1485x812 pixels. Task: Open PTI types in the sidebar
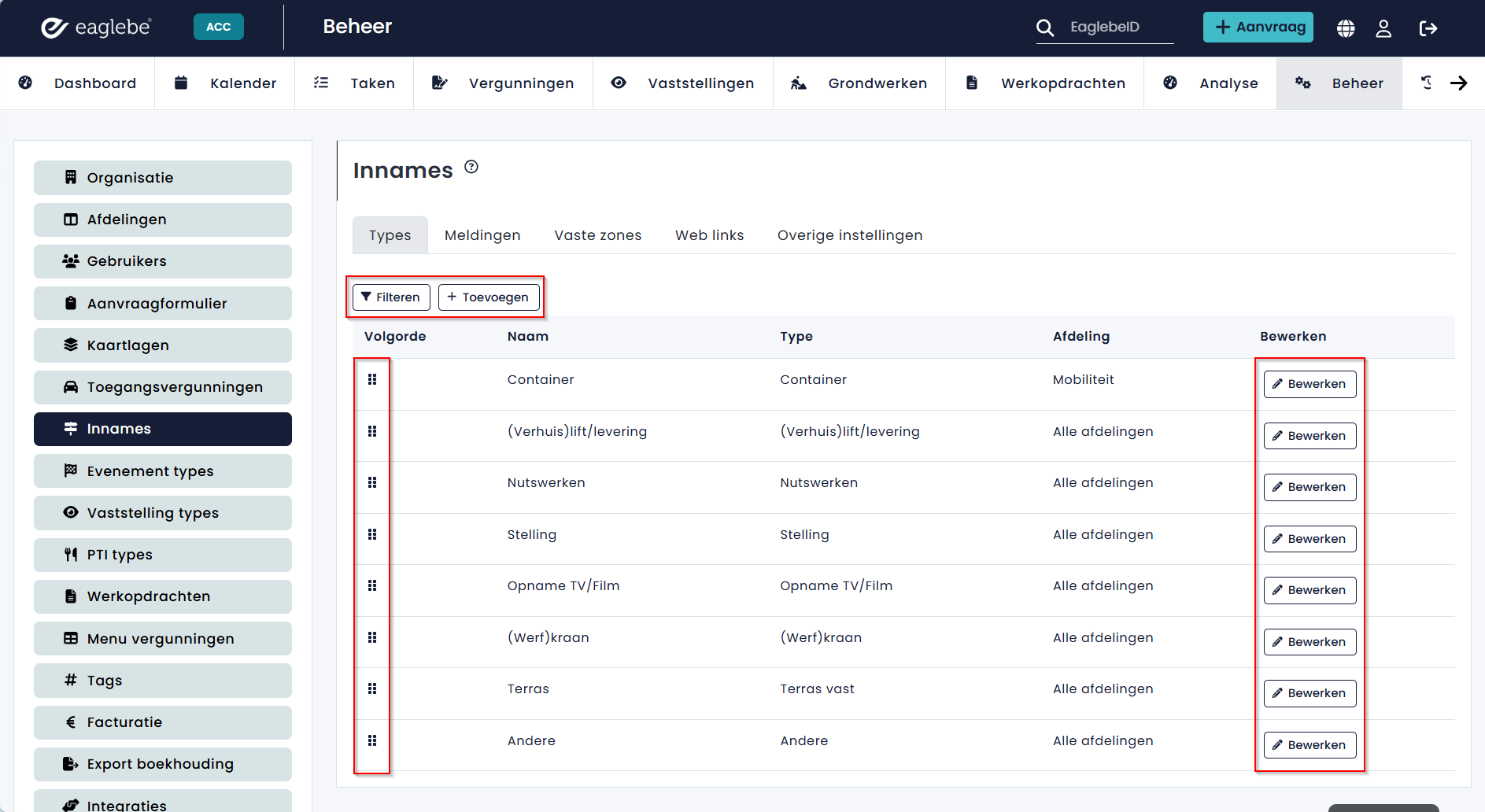click(x=163, y=555)
